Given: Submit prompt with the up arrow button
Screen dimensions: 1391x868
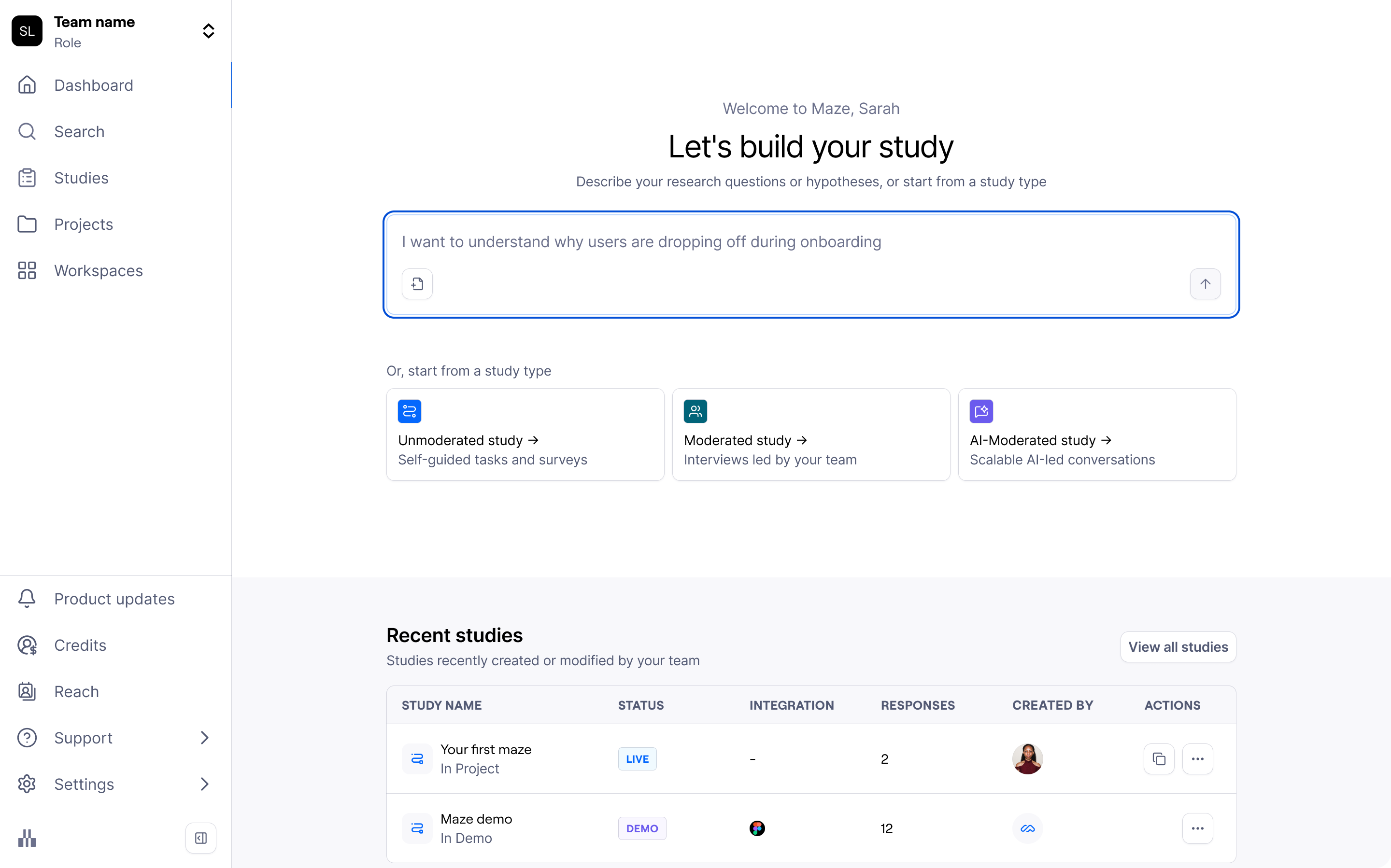Looking at the screenshot, I should coord(1206,283).
